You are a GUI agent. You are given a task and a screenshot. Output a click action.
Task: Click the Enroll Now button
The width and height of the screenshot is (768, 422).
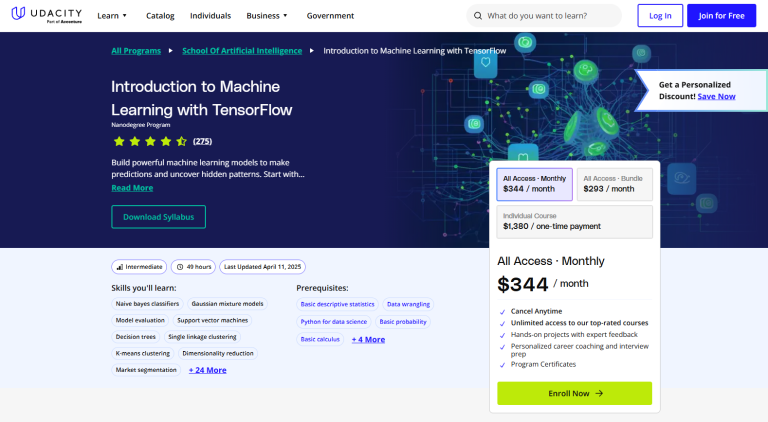575,393
